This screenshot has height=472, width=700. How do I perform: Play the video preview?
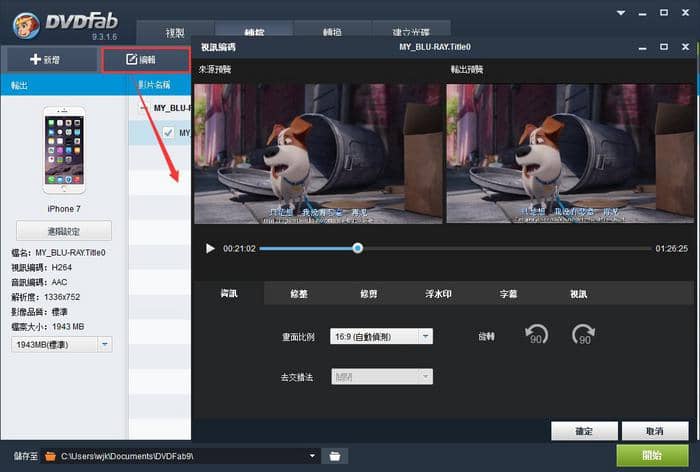[x=210, y=248]
